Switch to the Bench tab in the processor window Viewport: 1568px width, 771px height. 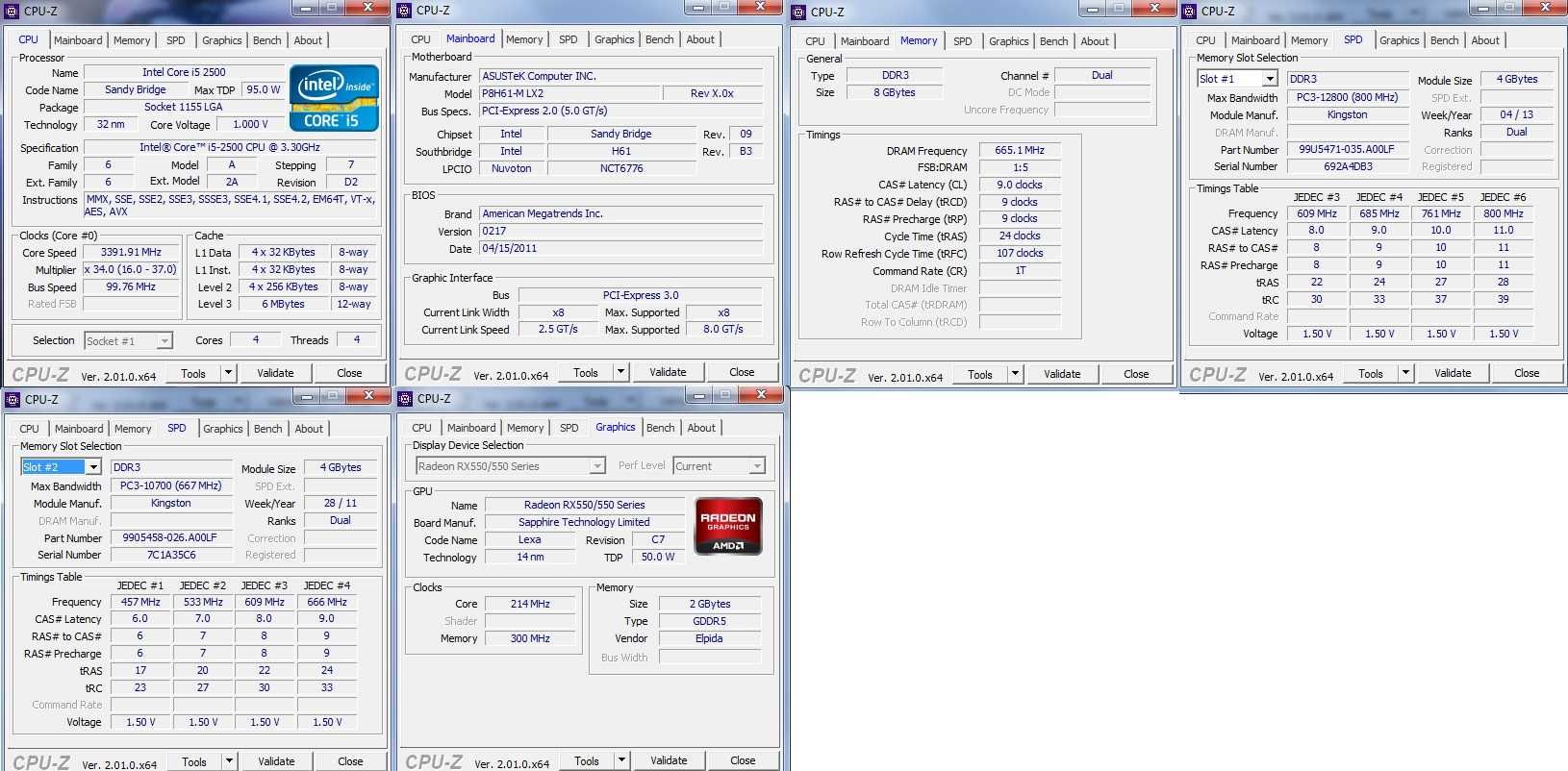pos(267,40)
